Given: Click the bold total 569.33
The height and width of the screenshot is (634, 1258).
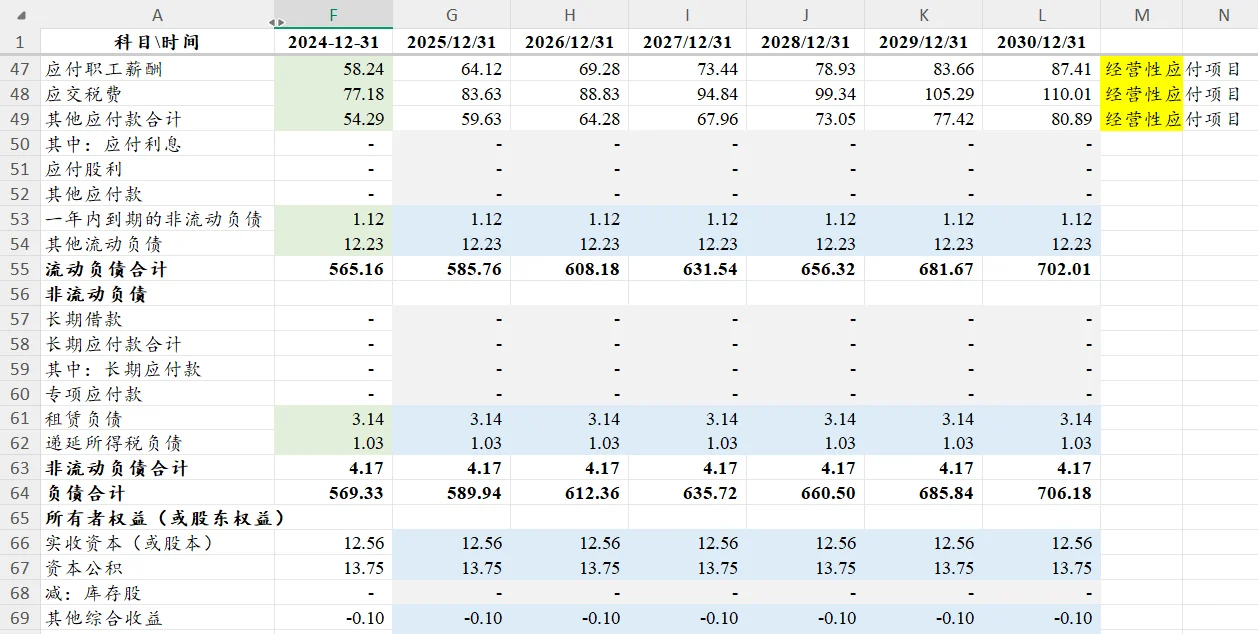Looking at the screenshot, I should tap(333, 493).
